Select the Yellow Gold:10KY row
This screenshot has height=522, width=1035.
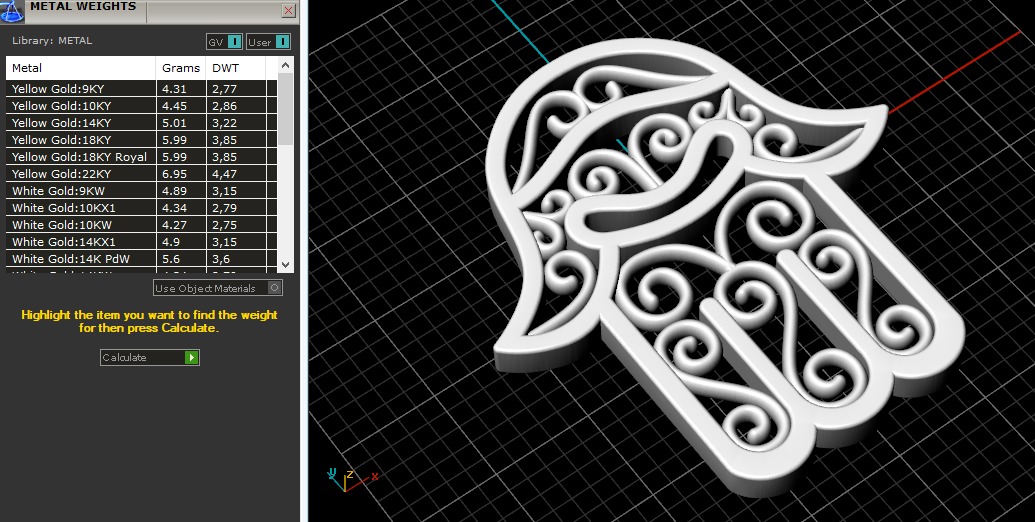[x=141, y=106]
